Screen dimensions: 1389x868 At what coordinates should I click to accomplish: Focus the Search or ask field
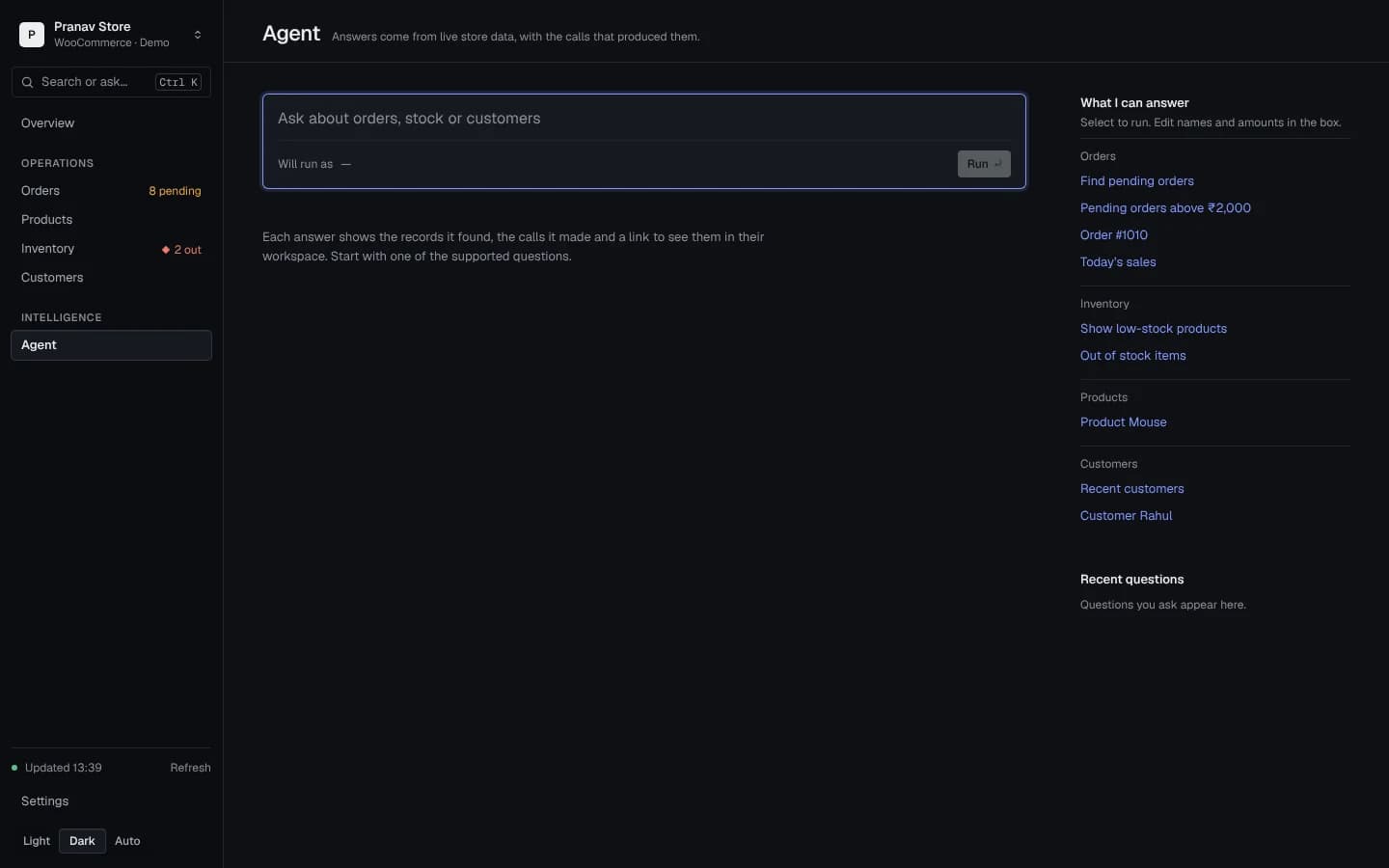(x=111, y=82)
